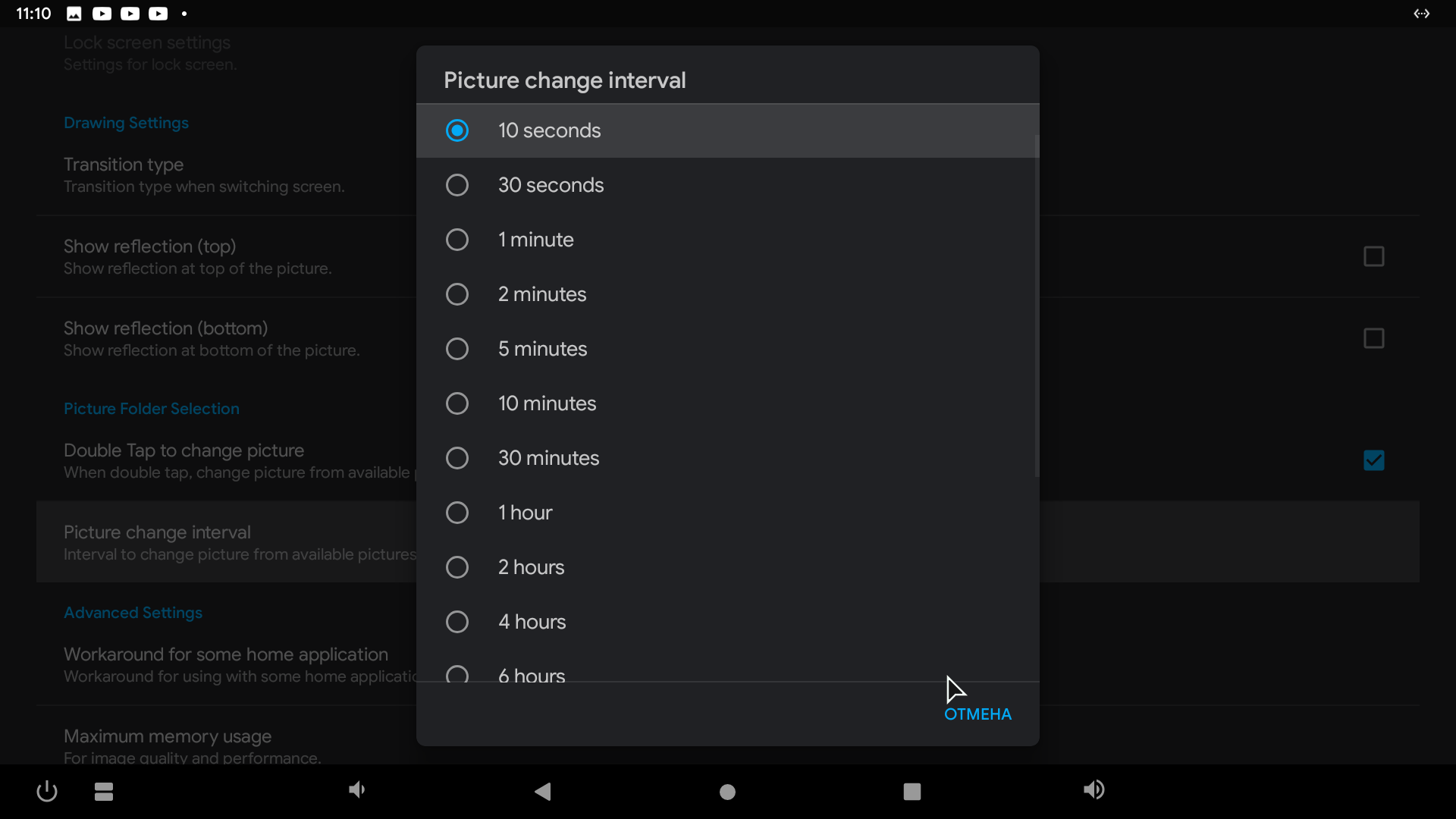Select the 2 hours option
1456x819 pixels.
(727, 567)
